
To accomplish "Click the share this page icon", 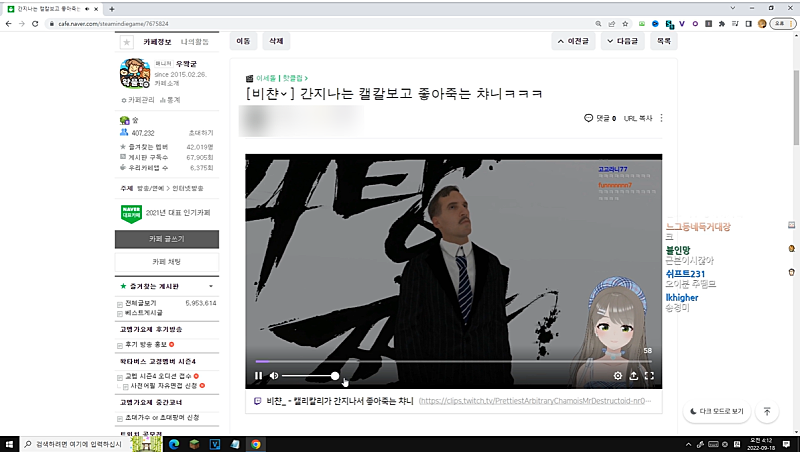I will tap(611, 23).
